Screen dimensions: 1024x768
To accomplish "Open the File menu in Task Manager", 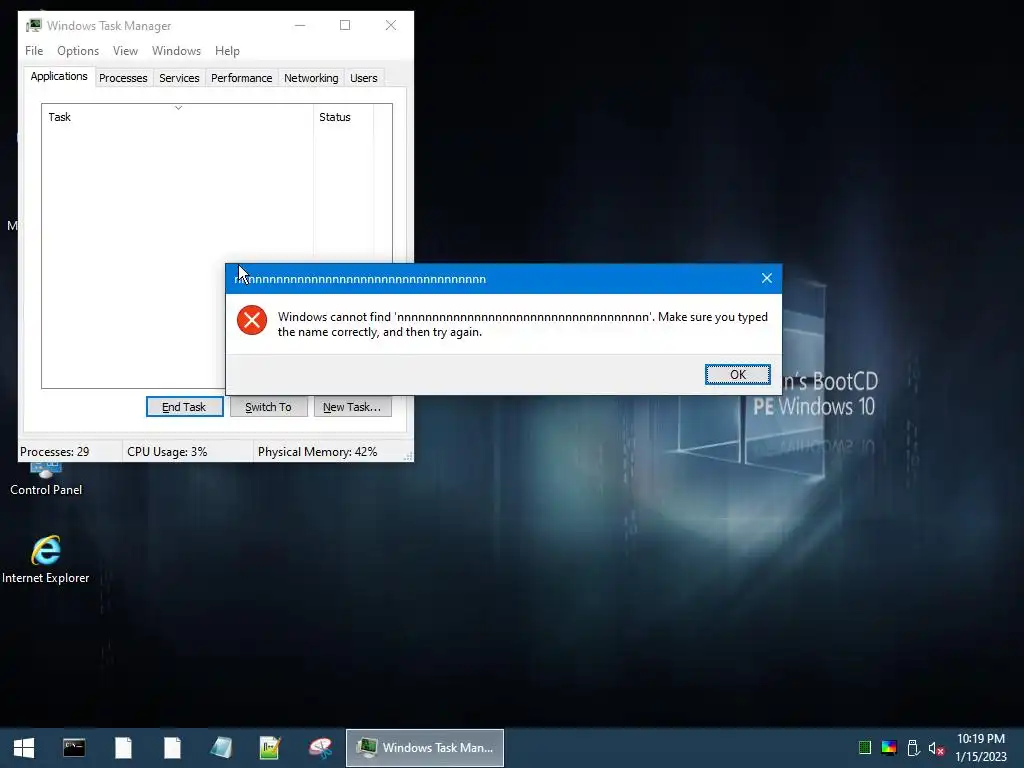I will click(x=34, y=50).
